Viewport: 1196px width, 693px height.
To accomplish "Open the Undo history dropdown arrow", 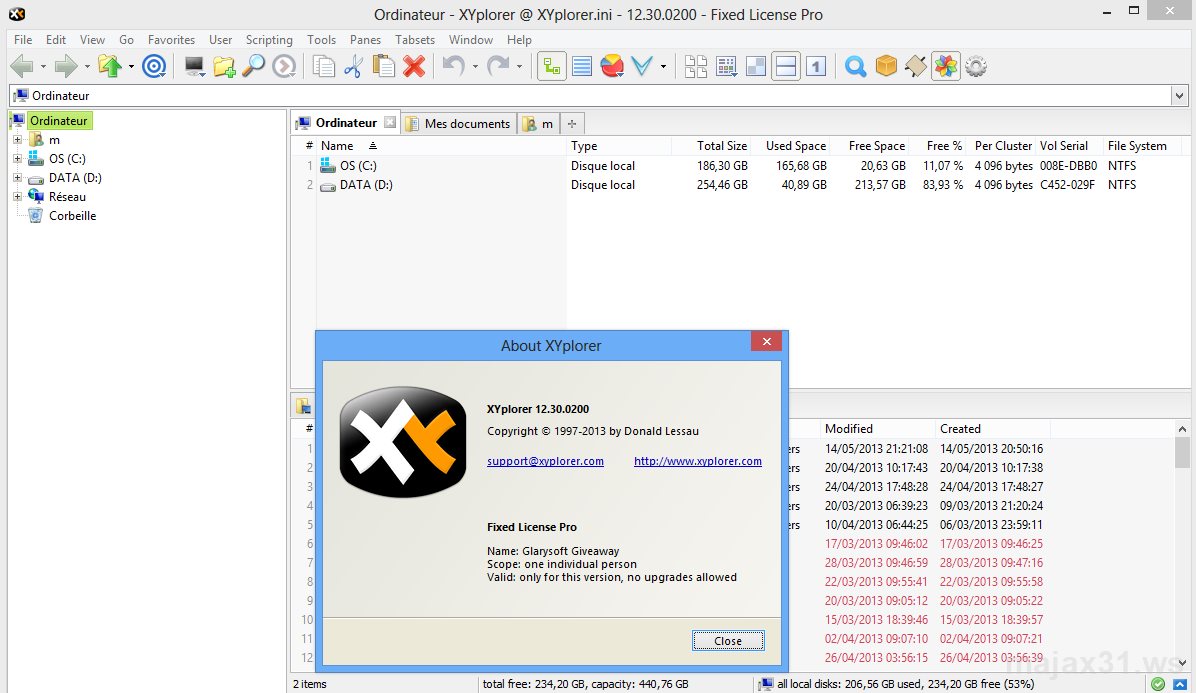I will 475,67.
